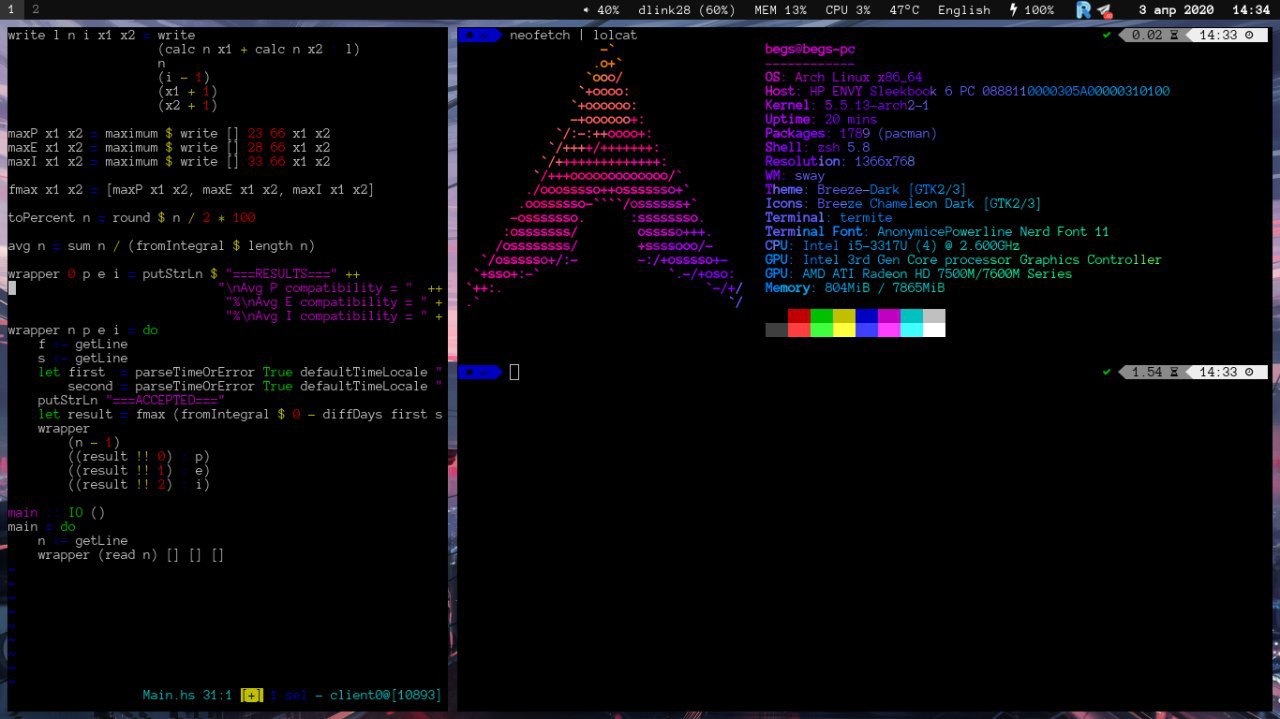Click the 0.02 duration segment in the prompt
This screenshot has width=1280, height=719.
tap(1153, 35)
